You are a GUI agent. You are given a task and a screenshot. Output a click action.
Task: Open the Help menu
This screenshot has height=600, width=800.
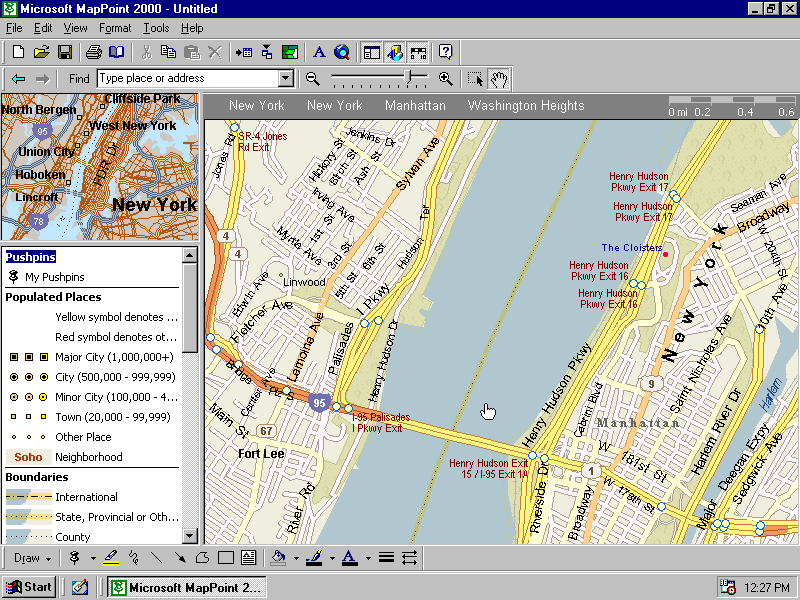point(192,28)
